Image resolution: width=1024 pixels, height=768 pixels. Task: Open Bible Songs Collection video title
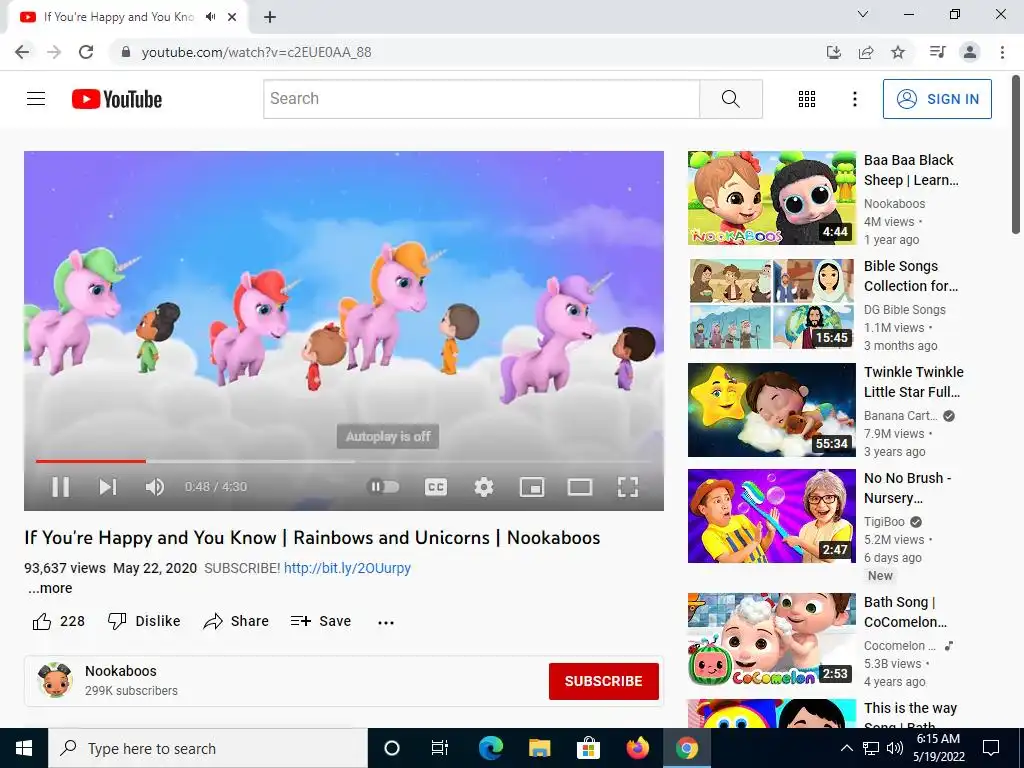point(911,276)
